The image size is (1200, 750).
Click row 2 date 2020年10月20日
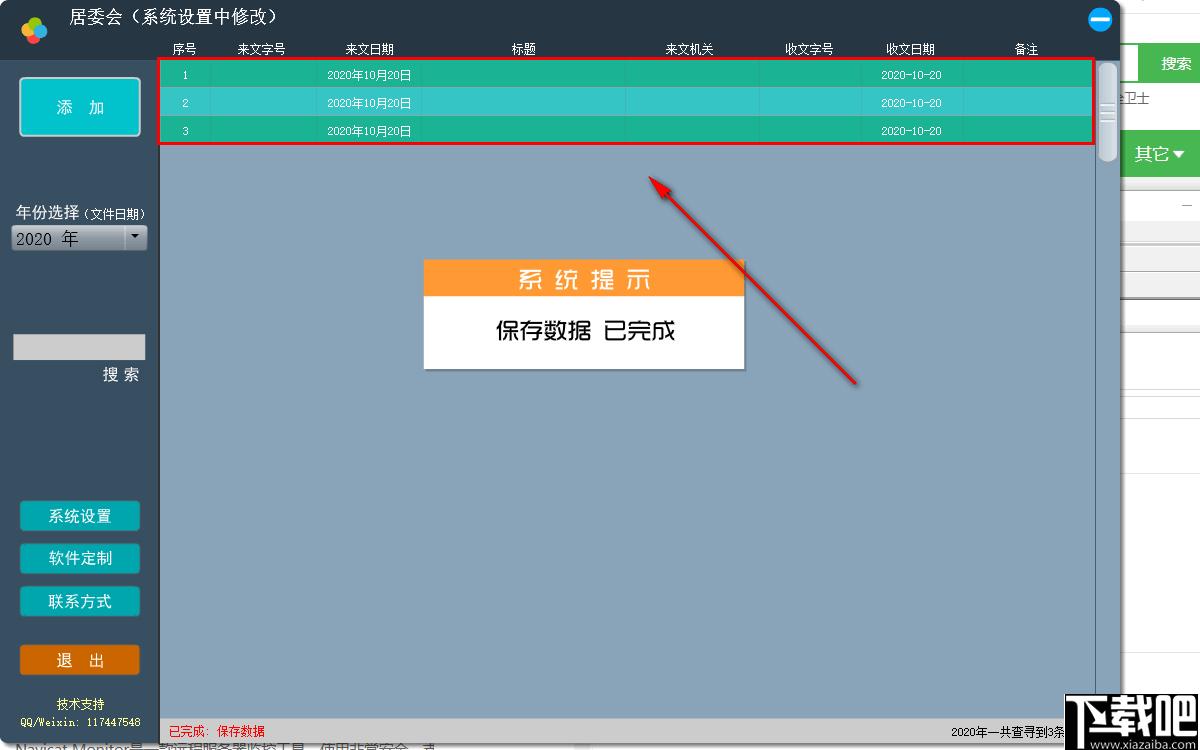[369, 103]
